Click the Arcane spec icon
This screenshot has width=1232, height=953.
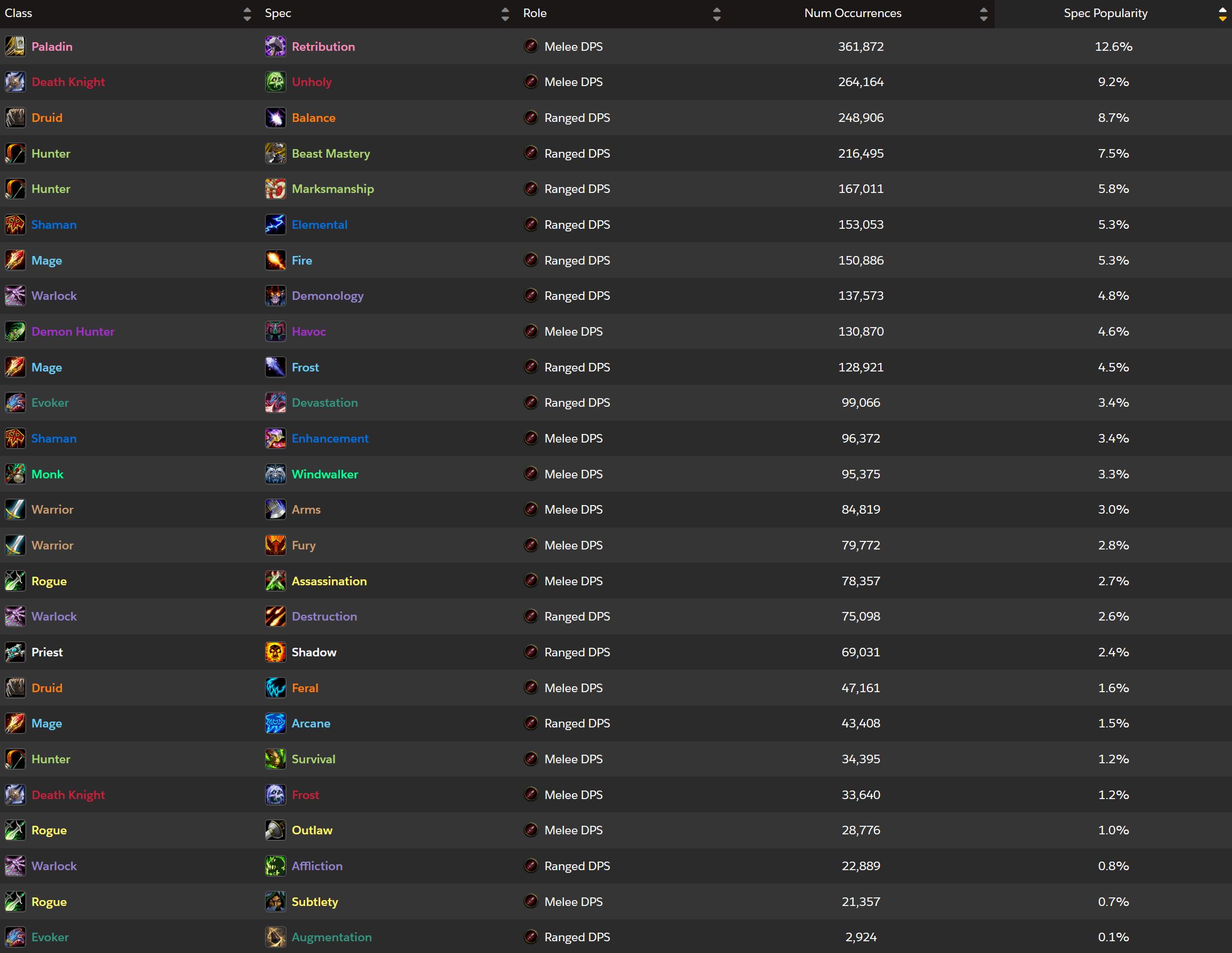275,723
